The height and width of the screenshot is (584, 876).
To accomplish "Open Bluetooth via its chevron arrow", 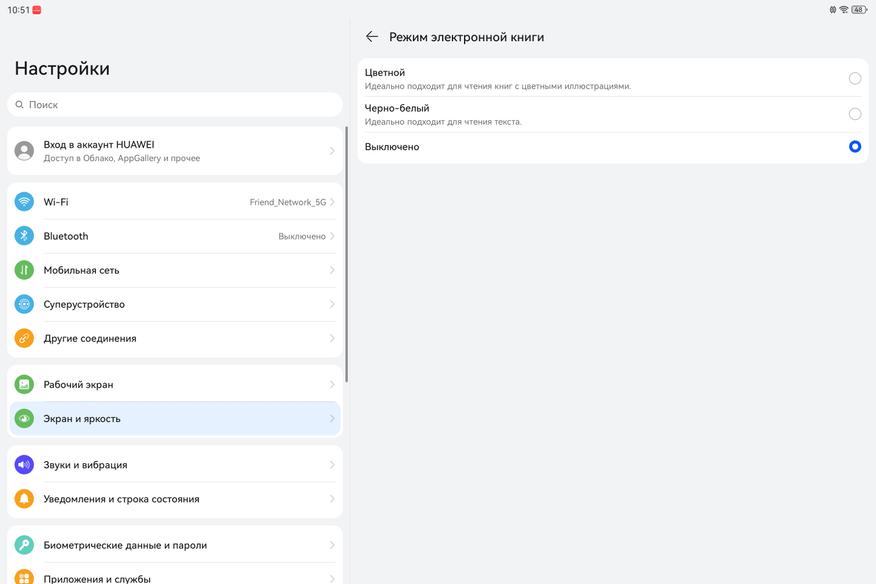I will [x=332, y=236].
